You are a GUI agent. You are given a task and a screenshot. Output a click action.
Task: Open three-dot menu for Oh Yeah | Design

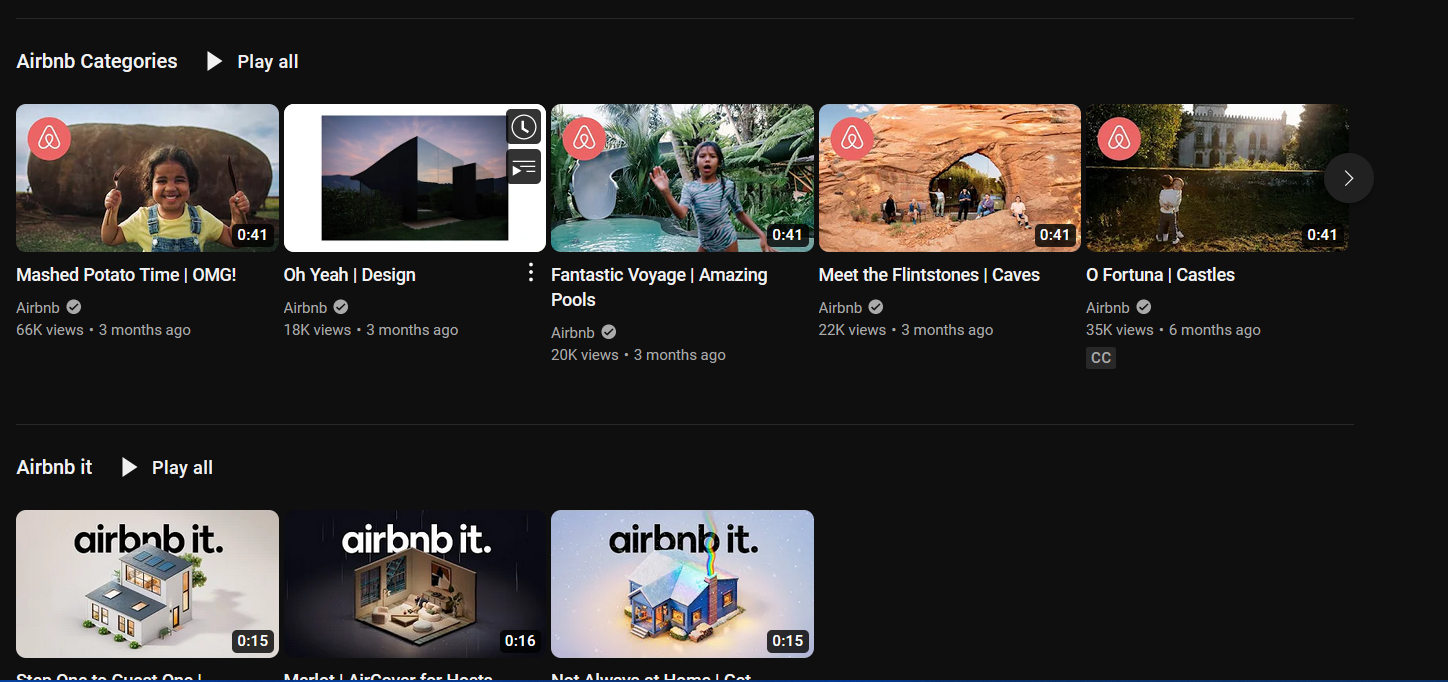click(x=531, y=273)
